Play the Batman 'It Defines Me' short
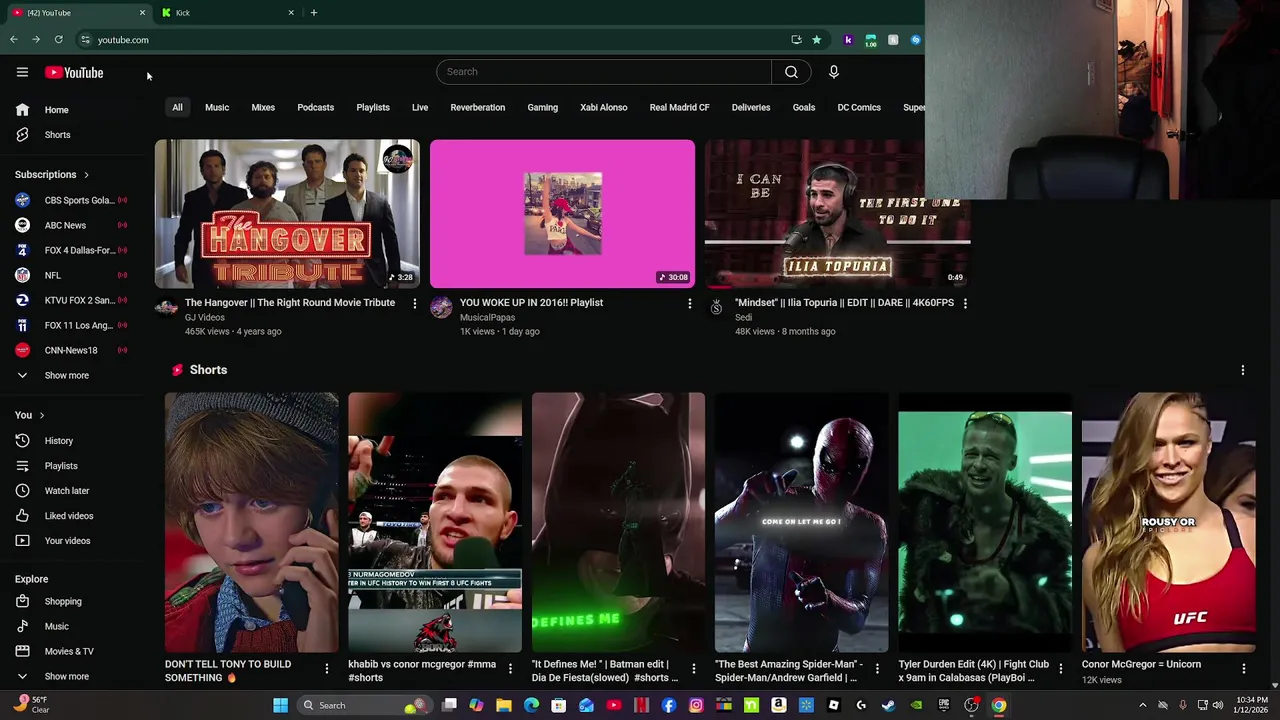The image size is (1280, 720). tap(618, 522)
